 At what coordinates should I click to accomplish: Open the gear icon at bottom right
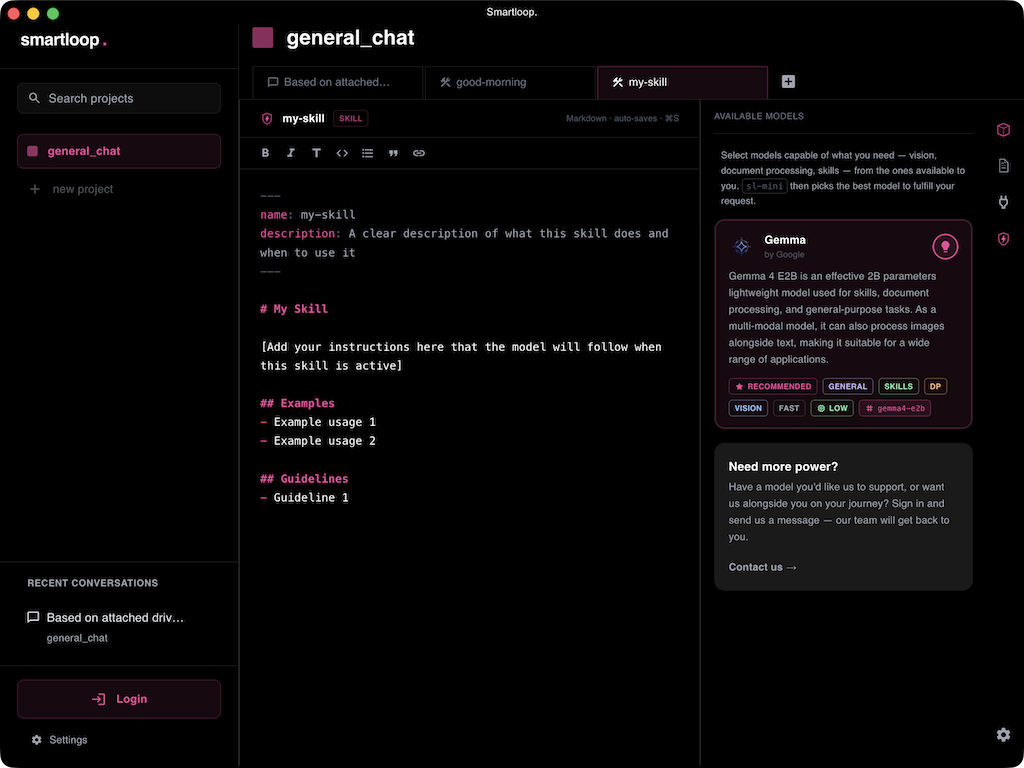click(x=1004, y=735)
